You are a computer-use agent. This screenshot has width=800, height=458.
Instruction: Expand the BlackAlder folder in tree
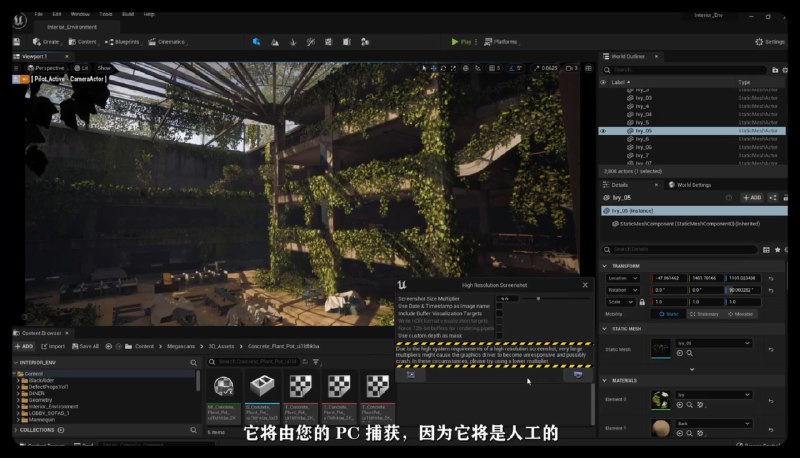coord(19,380)
